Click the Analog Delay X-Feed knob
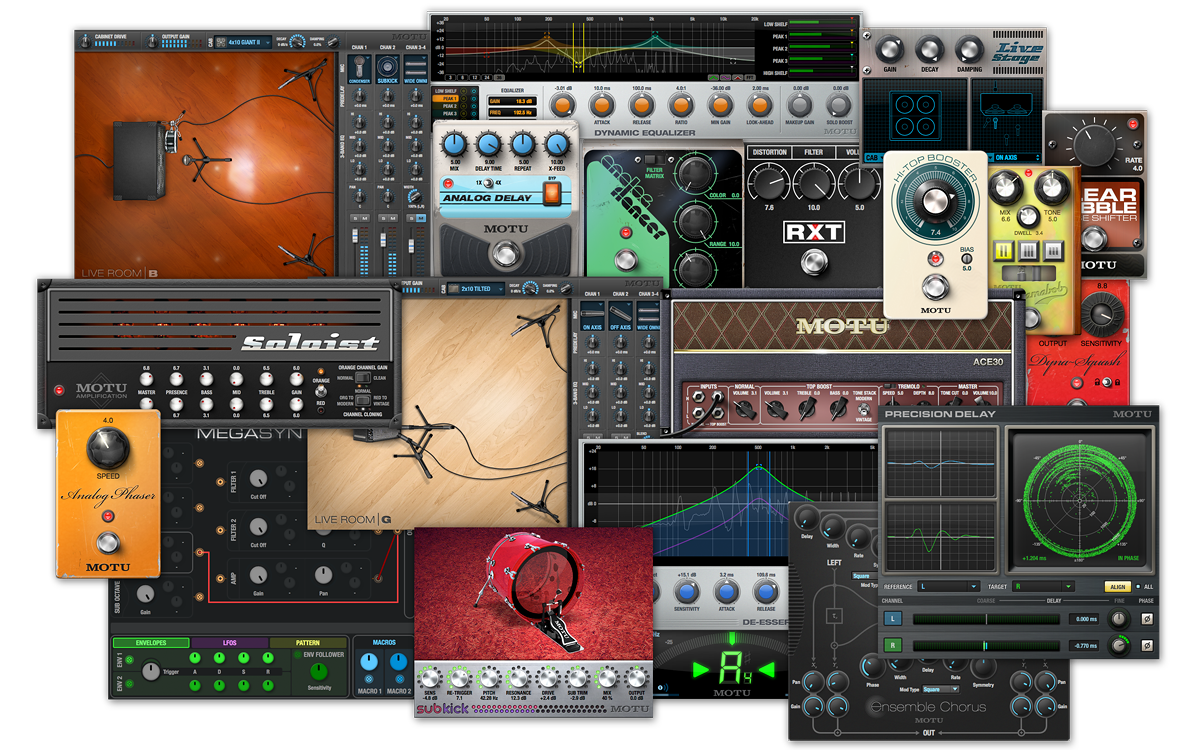The width and height of the screenshot is (1200, 750). pyautogui.click(x=557, y=145)
